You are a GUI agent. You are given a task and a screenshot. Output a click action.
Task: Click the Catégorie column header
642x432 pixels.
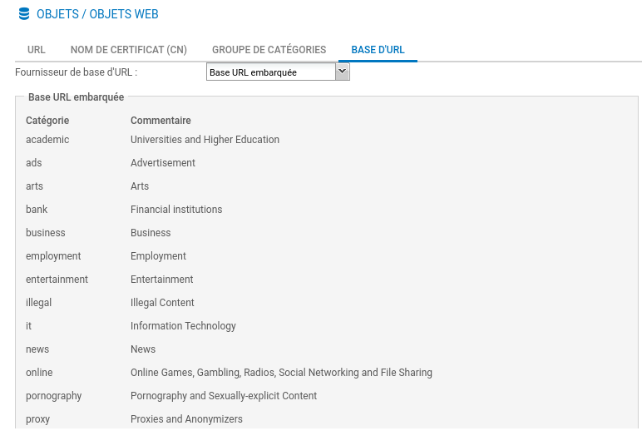tap(47, 121)
